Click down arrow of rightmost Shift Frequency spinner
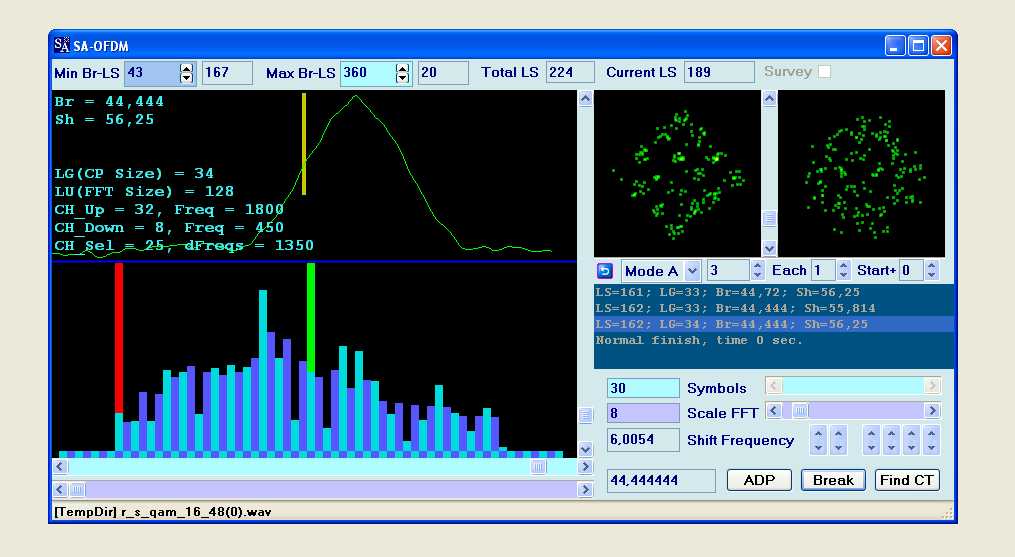1015x557 pixels. coord(931,448)
